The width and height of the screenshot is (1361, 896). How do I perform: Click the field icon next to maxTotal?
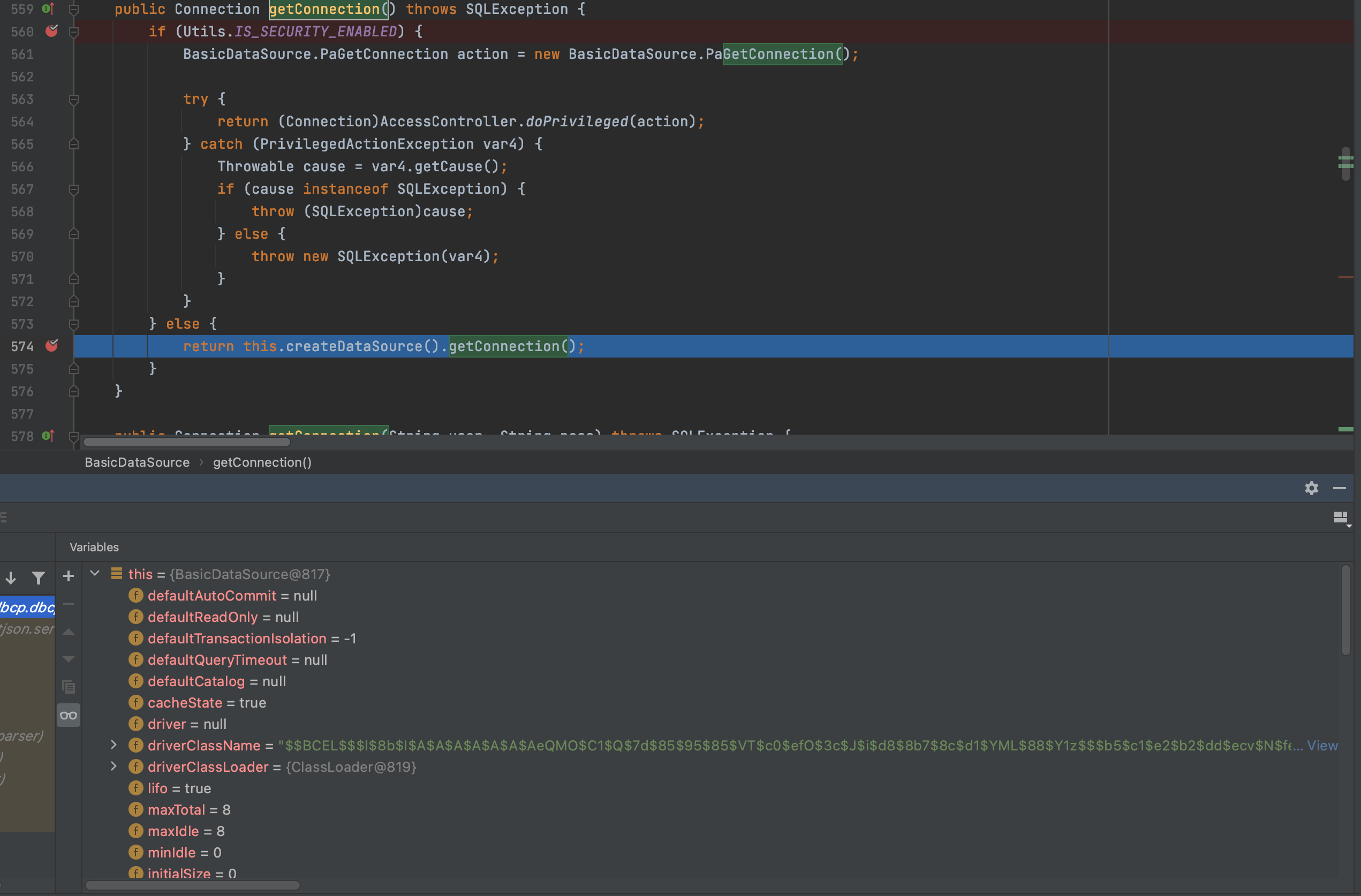(135, 809)
